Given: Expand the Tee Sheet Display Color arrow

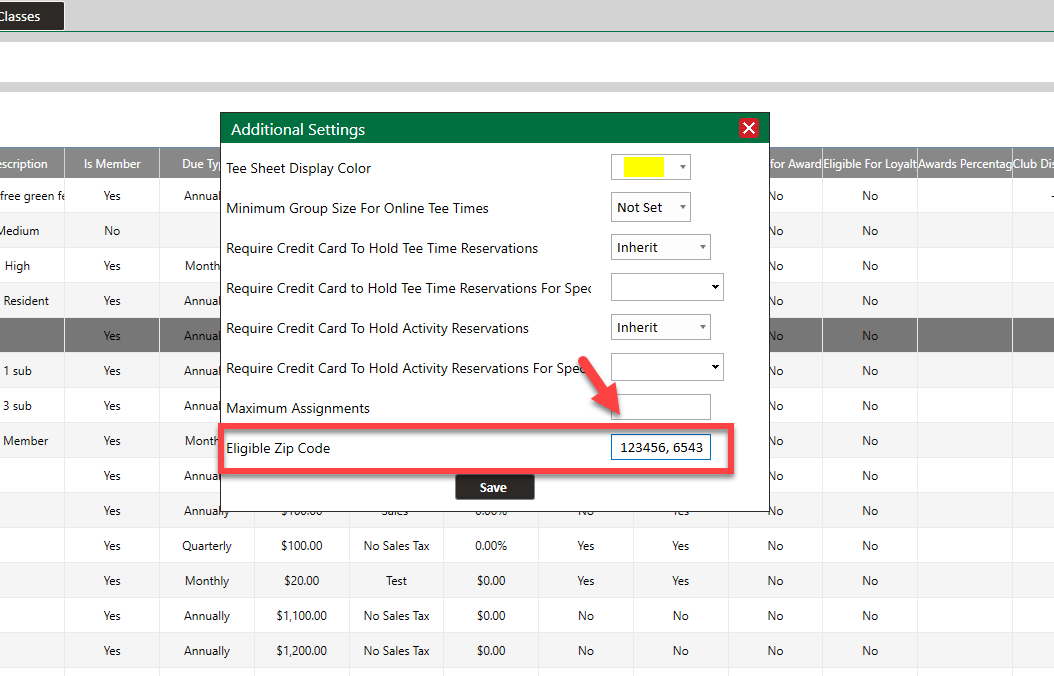Looking at the screenshot, I should (682, 168).
